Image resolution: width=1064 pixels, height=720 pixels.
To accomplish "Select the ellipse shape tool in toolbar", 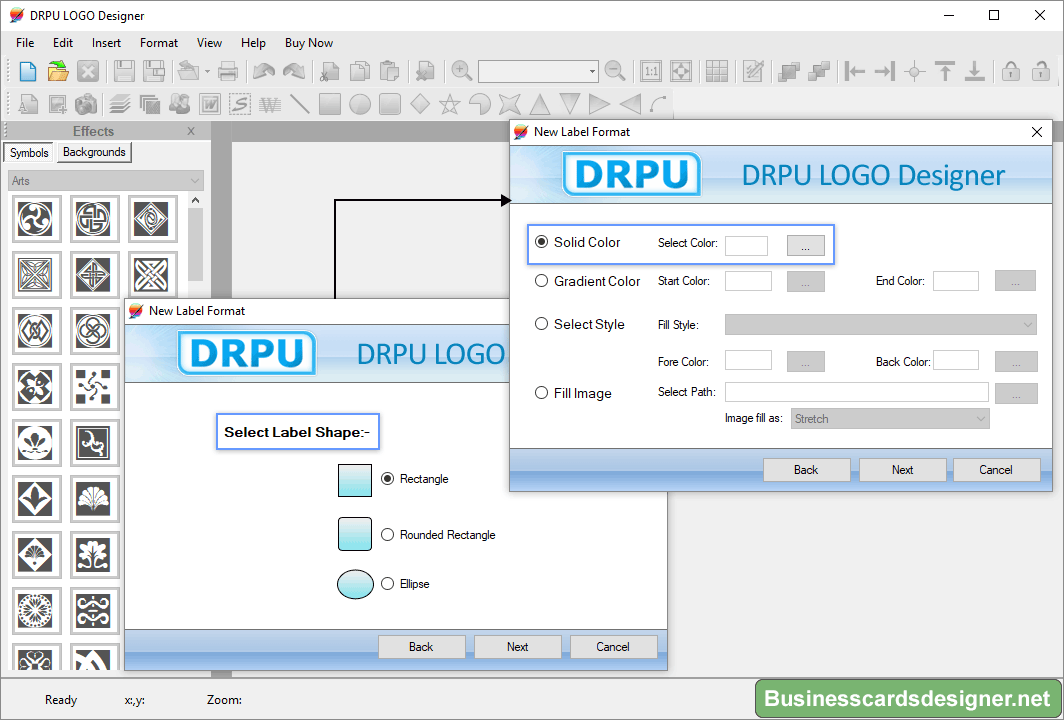I will [360, 104].
